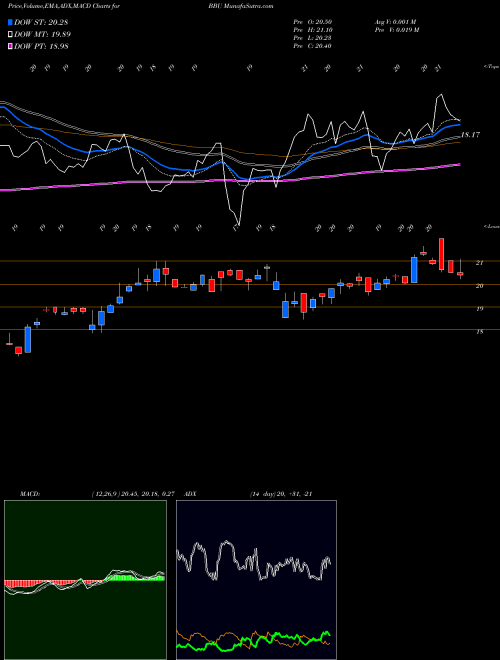
Task: Click the '21' price axis label
Action: pyautogui.click(x=479, y=263)
